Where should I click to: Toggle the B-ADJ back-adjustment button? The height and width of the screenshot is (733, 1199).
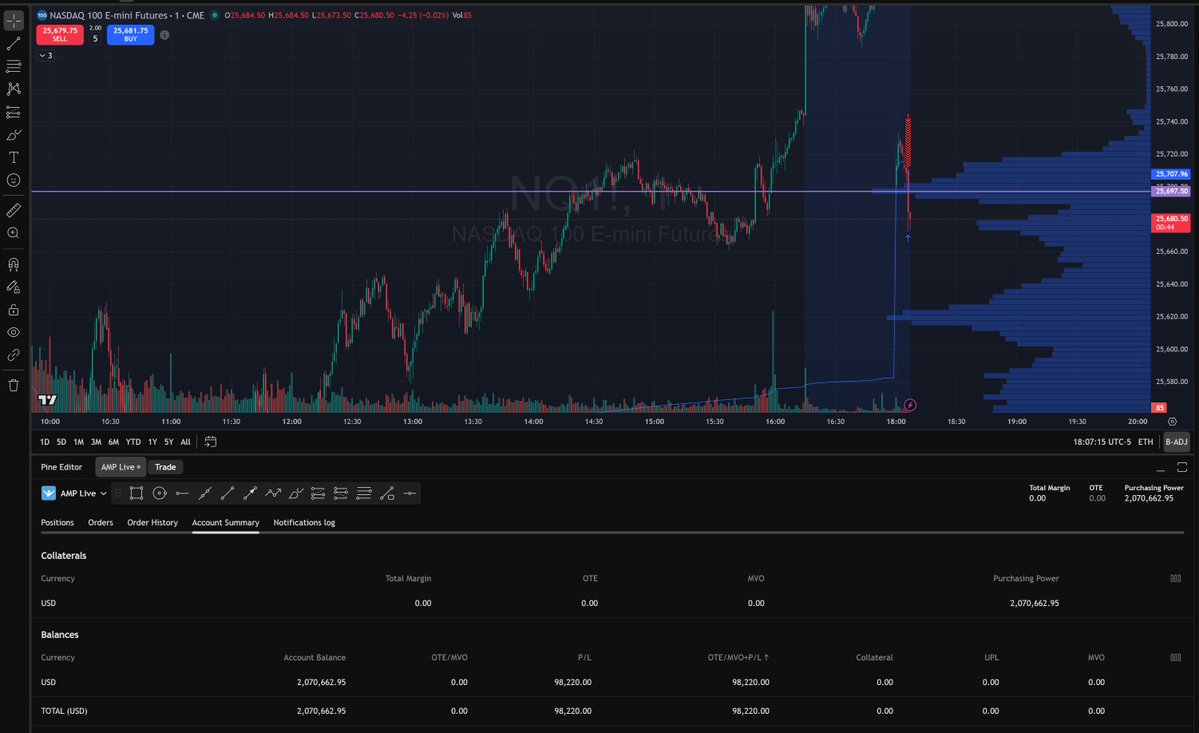[x=1176, y=442]
